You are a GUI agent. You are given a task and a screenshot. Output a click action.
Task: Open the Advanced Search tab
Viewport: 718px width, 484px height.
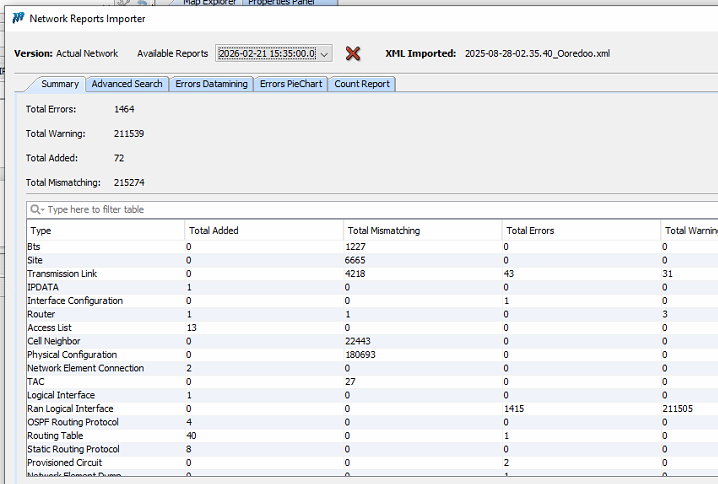(x=127, y=84)
